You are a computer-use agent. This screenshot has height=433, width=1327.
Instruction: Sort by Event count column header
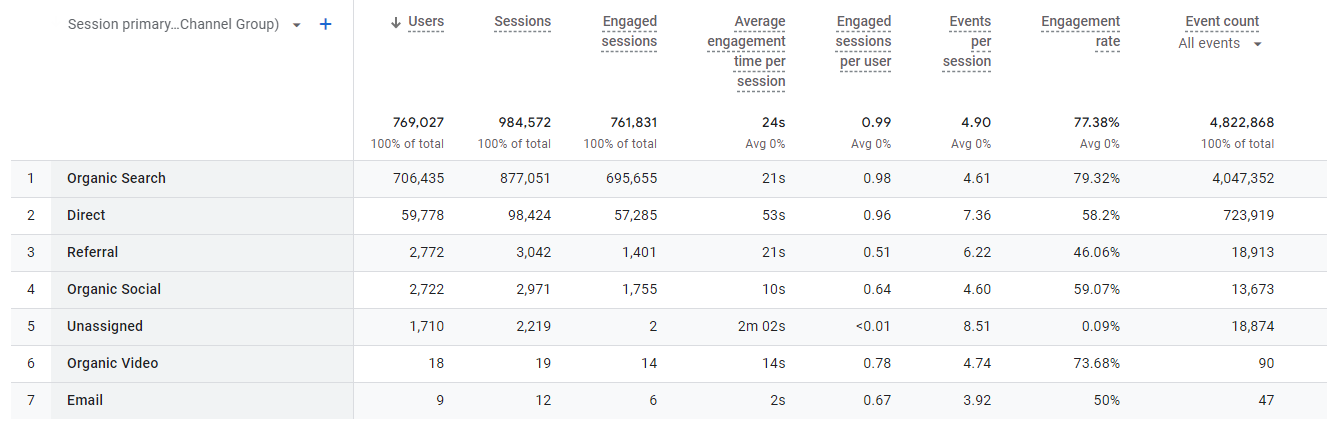pyautogui.click(x=1222, y=22)
